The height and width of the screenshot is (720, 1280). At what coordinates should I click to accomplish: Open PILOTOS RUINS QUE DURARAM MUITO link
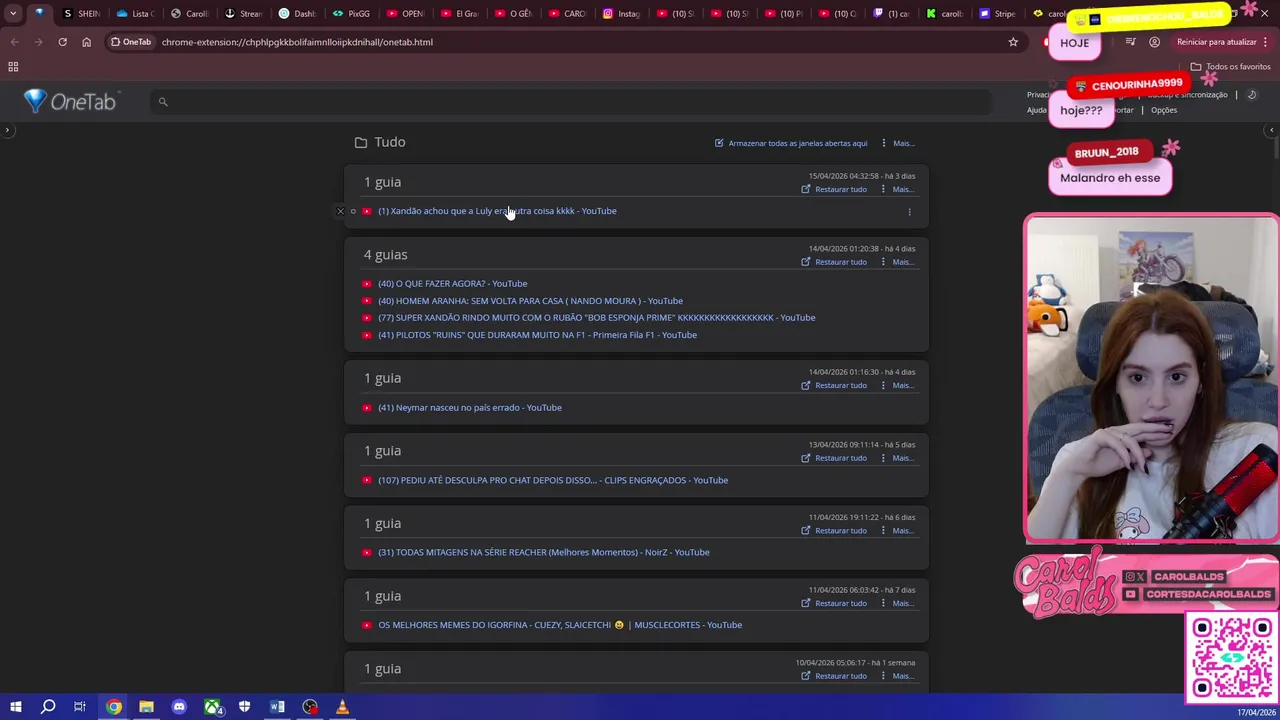tap(537, 335)
